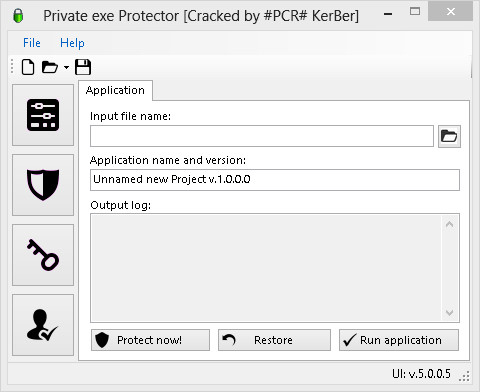This screenshot has width=480, height=392.
Task: Click the Protect now! button
Action: 150,340
